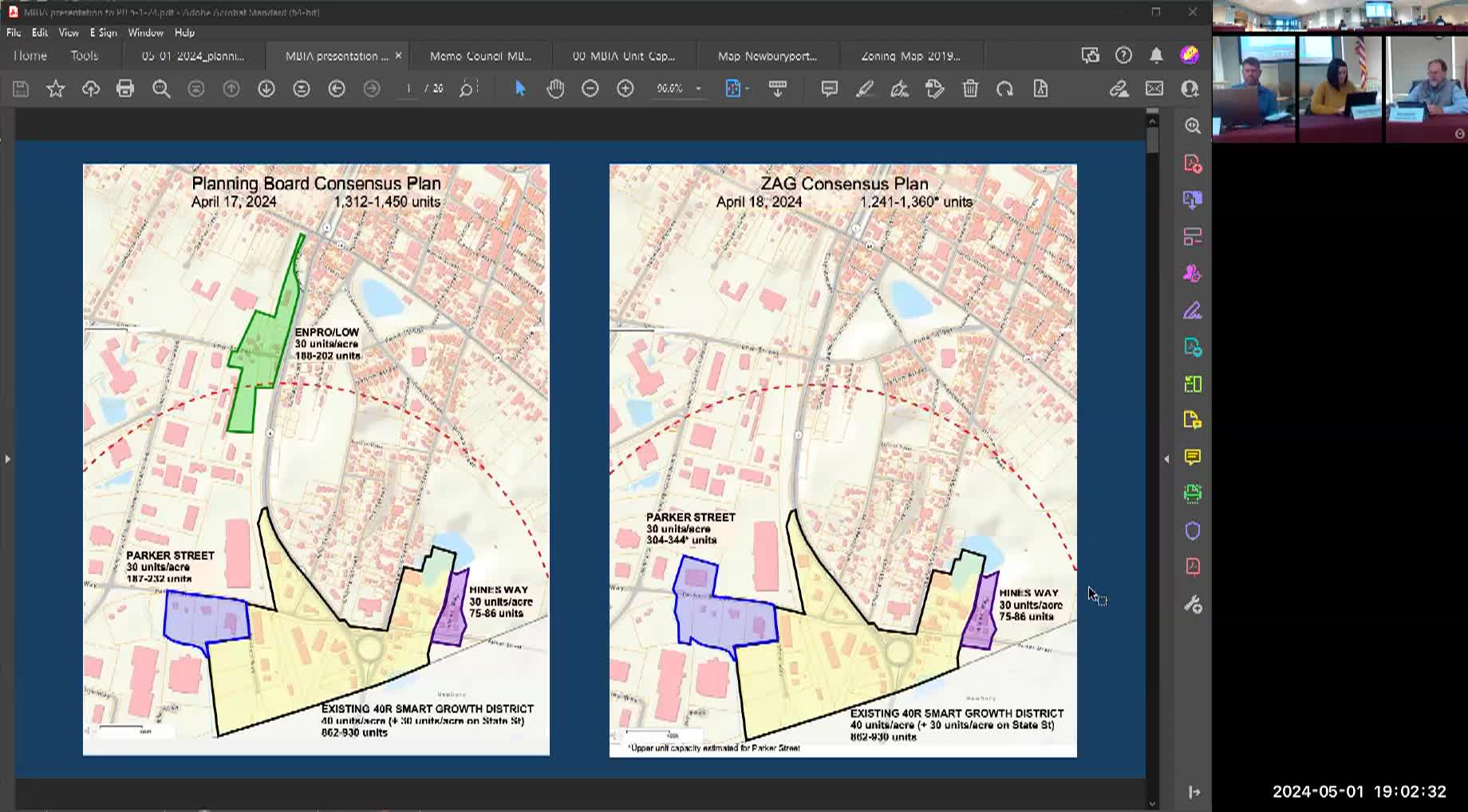Switch to Zoning Map 2019... tab
The image size is (1468, 812).
911,56
